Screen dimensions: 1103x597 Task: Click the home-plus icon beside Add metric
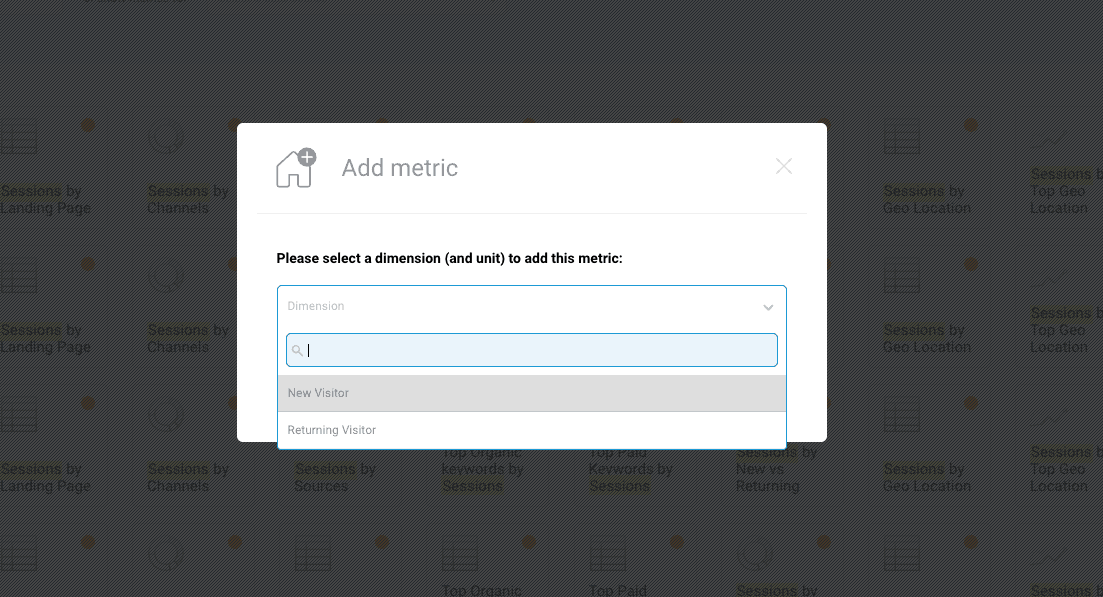(x=295, y=167)
